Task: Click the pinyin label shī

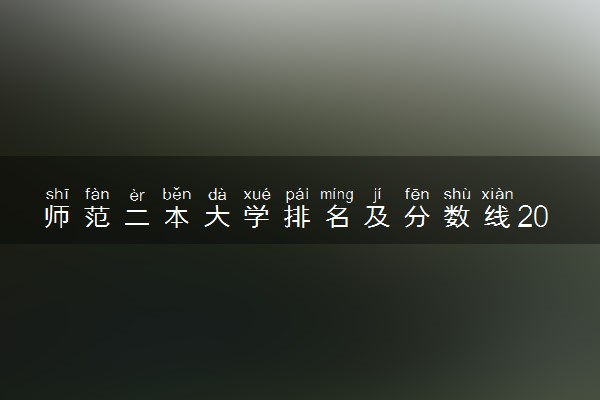Action: click(x=57, y=194)
